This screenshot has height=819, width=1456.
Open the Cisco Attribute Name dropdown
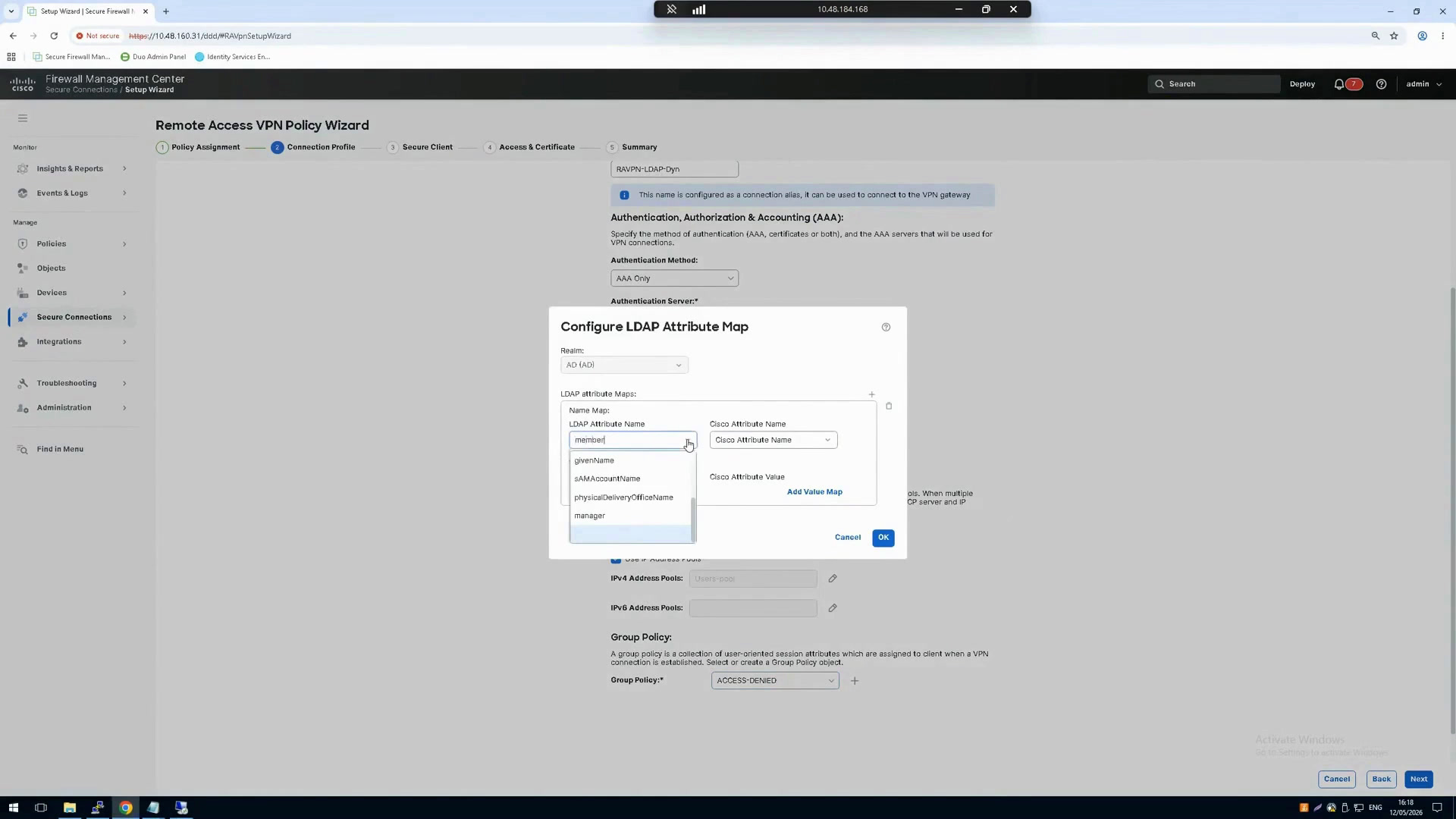[x=773, y=440]
